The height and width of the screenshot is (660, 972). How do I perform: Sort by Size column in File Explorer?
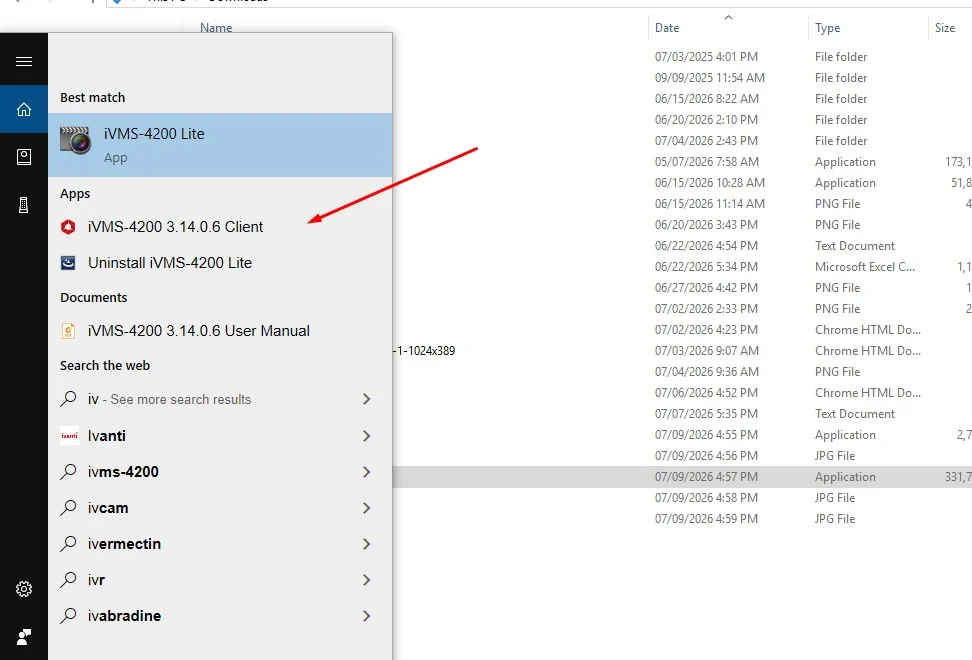coord(950,27)
